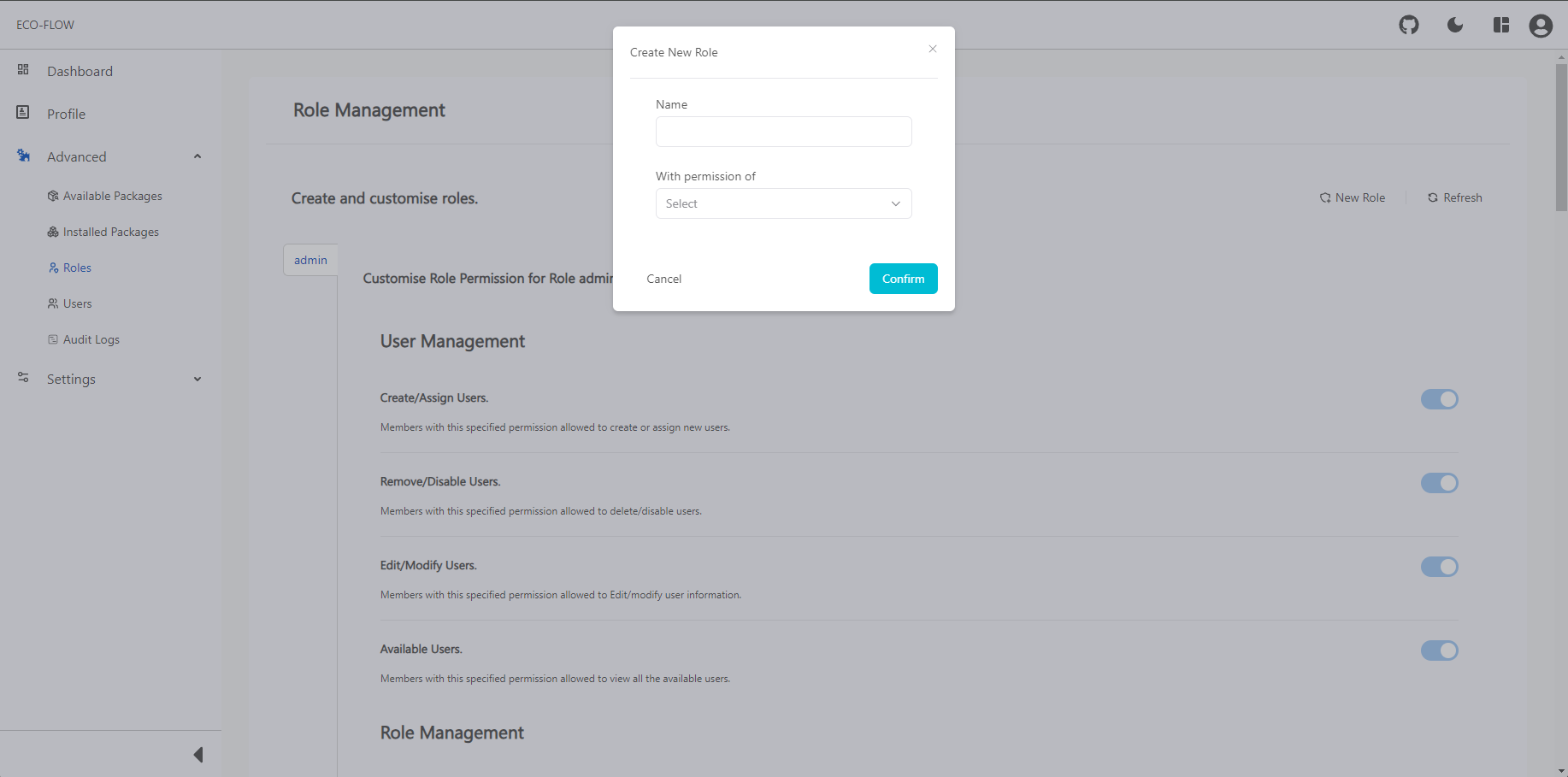Screen dimensions: 1568x777
Task: Click the scrollbar up arrow
Action: 1561,57
